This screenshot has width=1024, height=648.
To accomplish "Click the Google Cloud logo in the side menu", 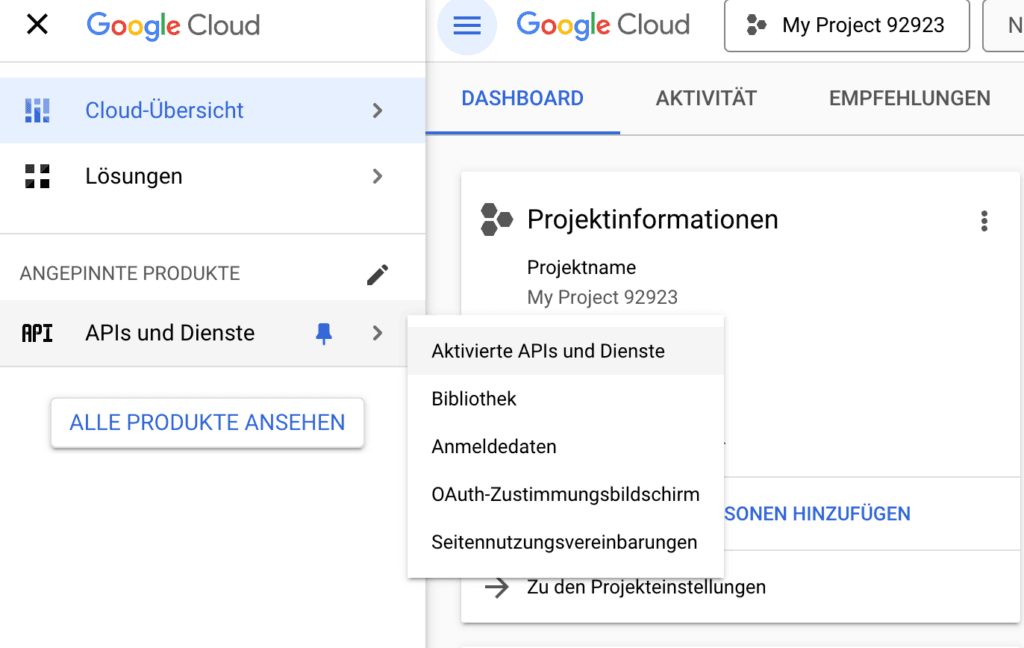I will pos(173,26).
